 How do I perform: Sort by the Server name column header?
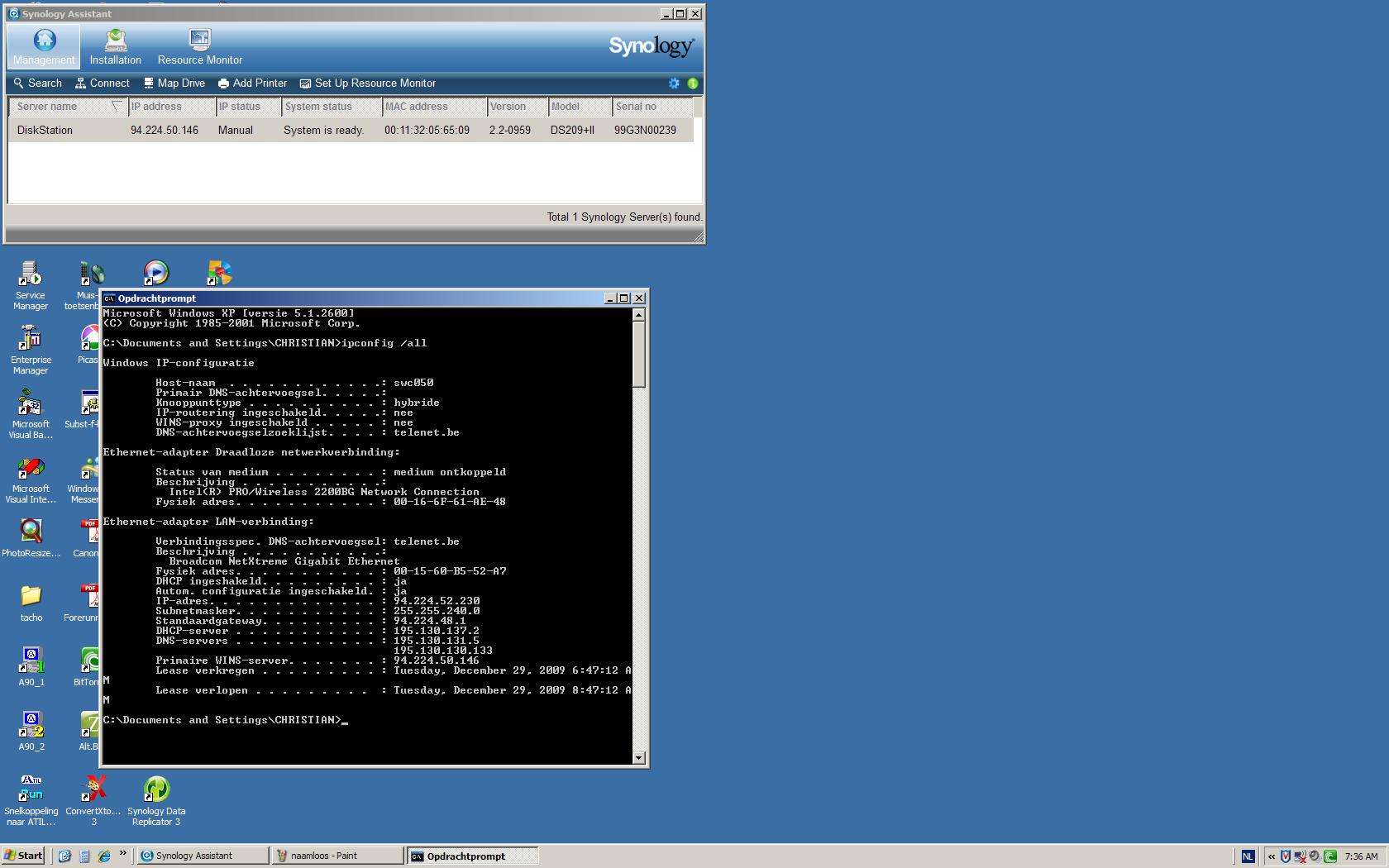(x=68, y=107)
